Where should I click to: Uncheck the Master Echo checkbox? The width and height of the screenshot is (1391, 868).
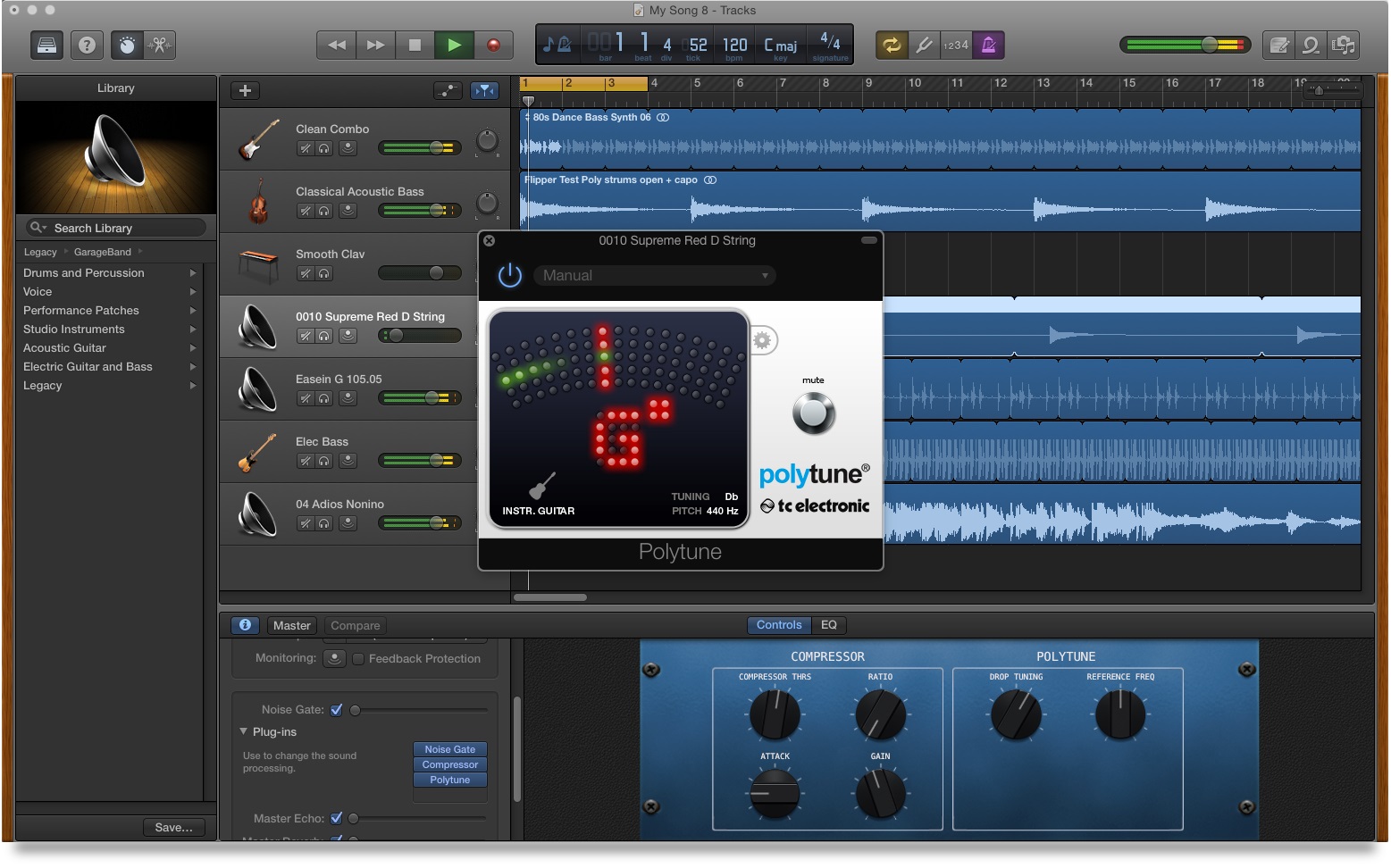pyautogui.click(x=337, y=818)
